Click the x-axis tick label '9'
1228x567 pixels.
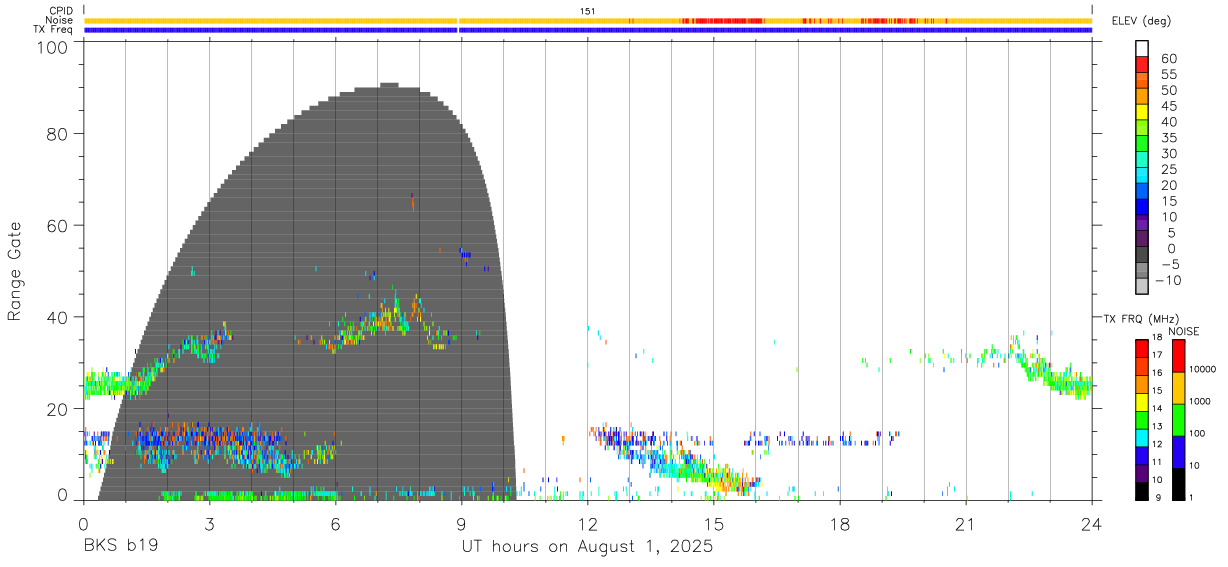click(x=461, y=523)
